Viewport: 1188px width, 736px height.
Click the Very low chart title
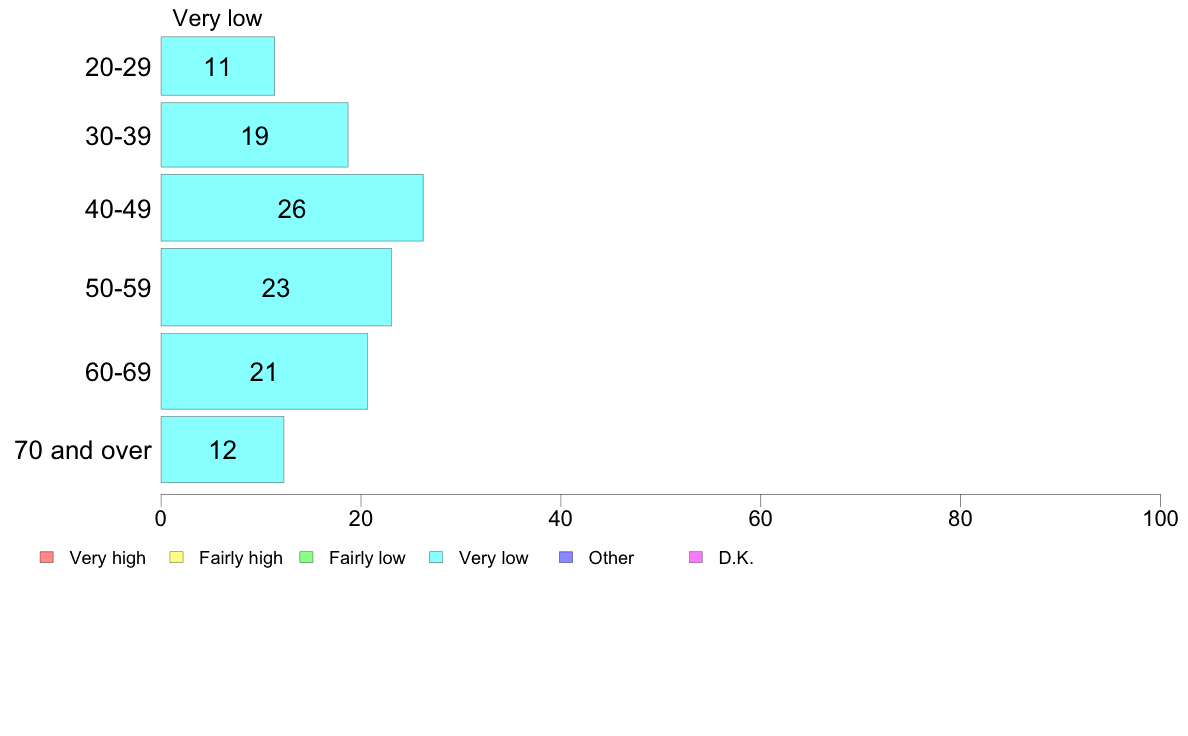pos(217,18)
